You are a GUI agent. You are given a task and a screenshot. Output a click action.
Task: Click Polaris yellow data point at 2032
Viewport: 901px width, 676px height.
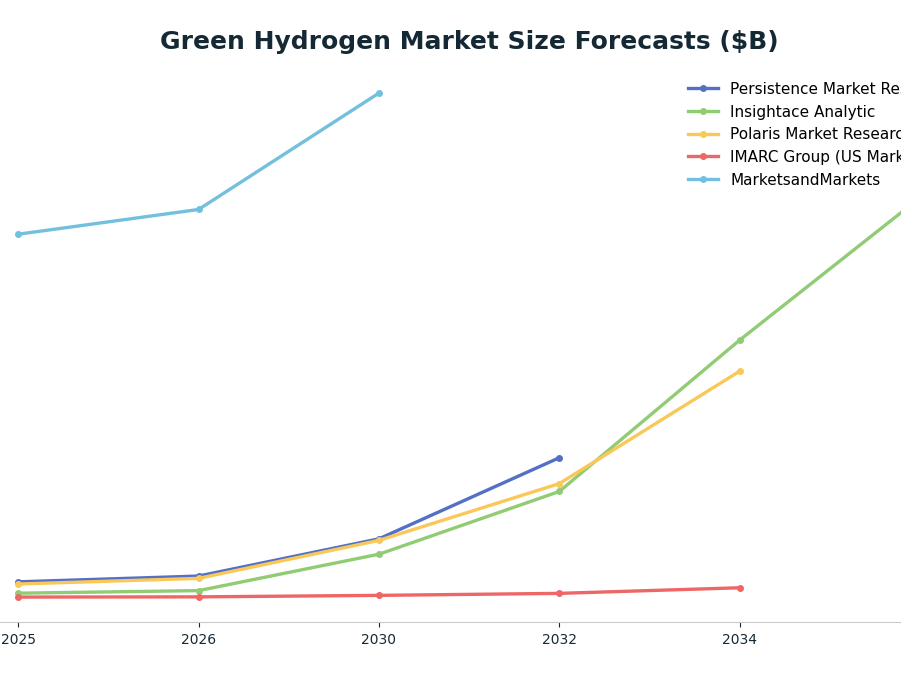point(559,484)
